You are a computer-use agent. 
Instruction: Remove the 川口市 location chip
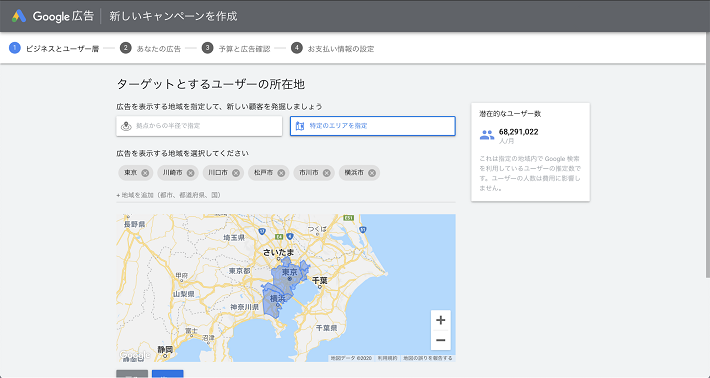(235, 173)
